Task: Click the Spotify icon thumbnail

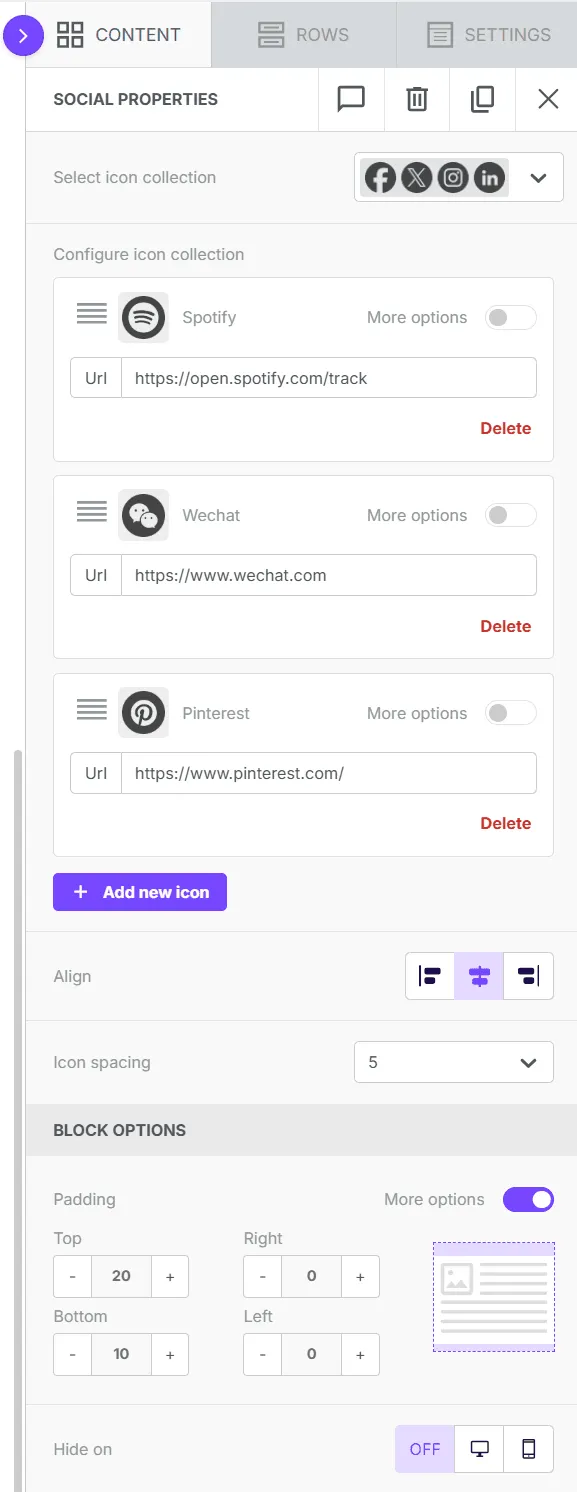Action: 143,318
